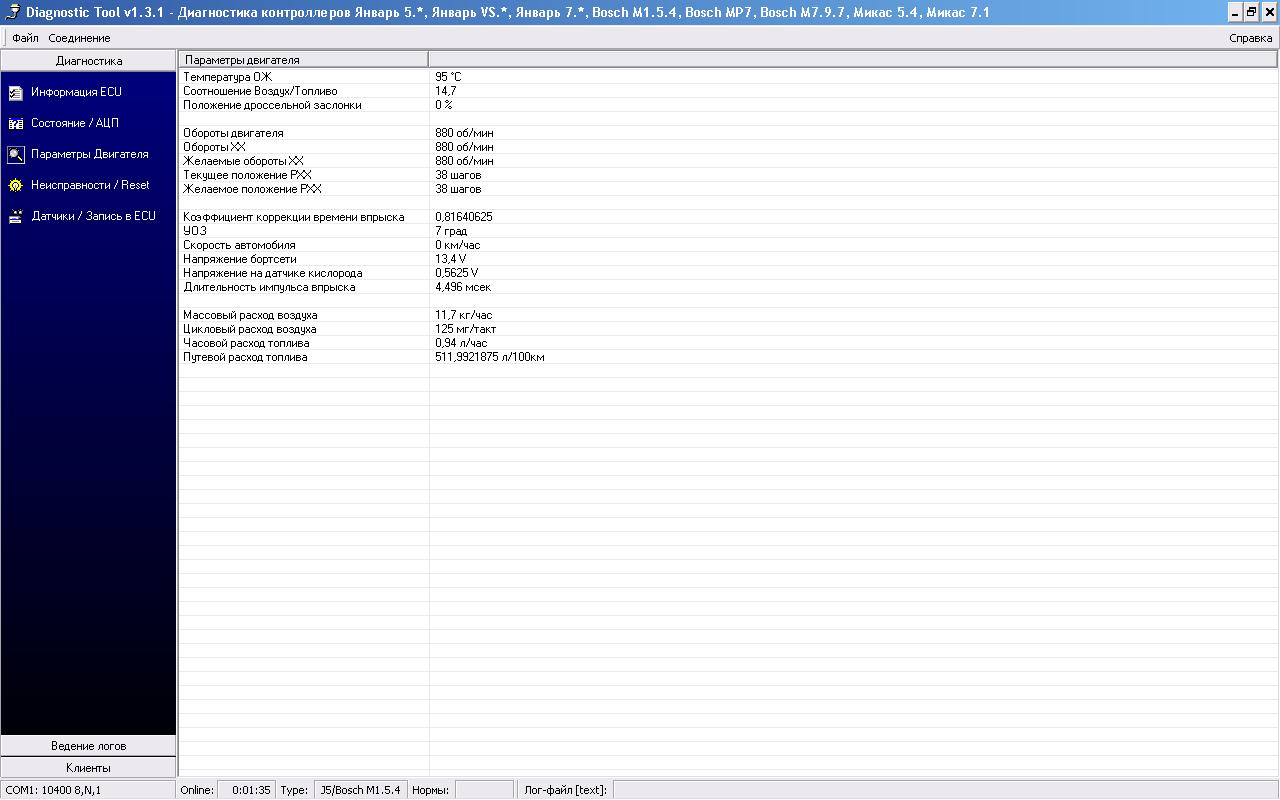
Task: Select the Диагностика panel header
Action: [x=88, y=61]
